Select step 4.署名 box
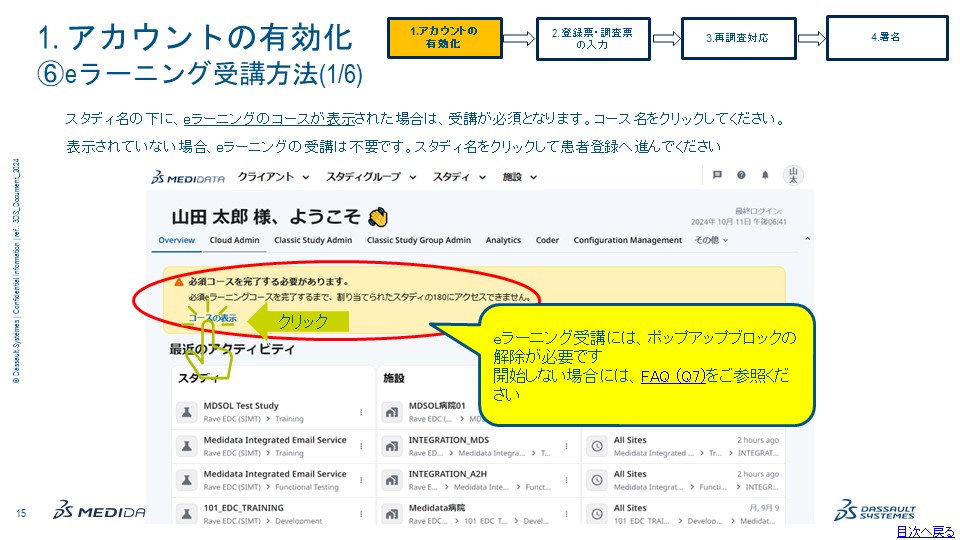This screenshot has width=960, height=540. click(x=887, y=38)
